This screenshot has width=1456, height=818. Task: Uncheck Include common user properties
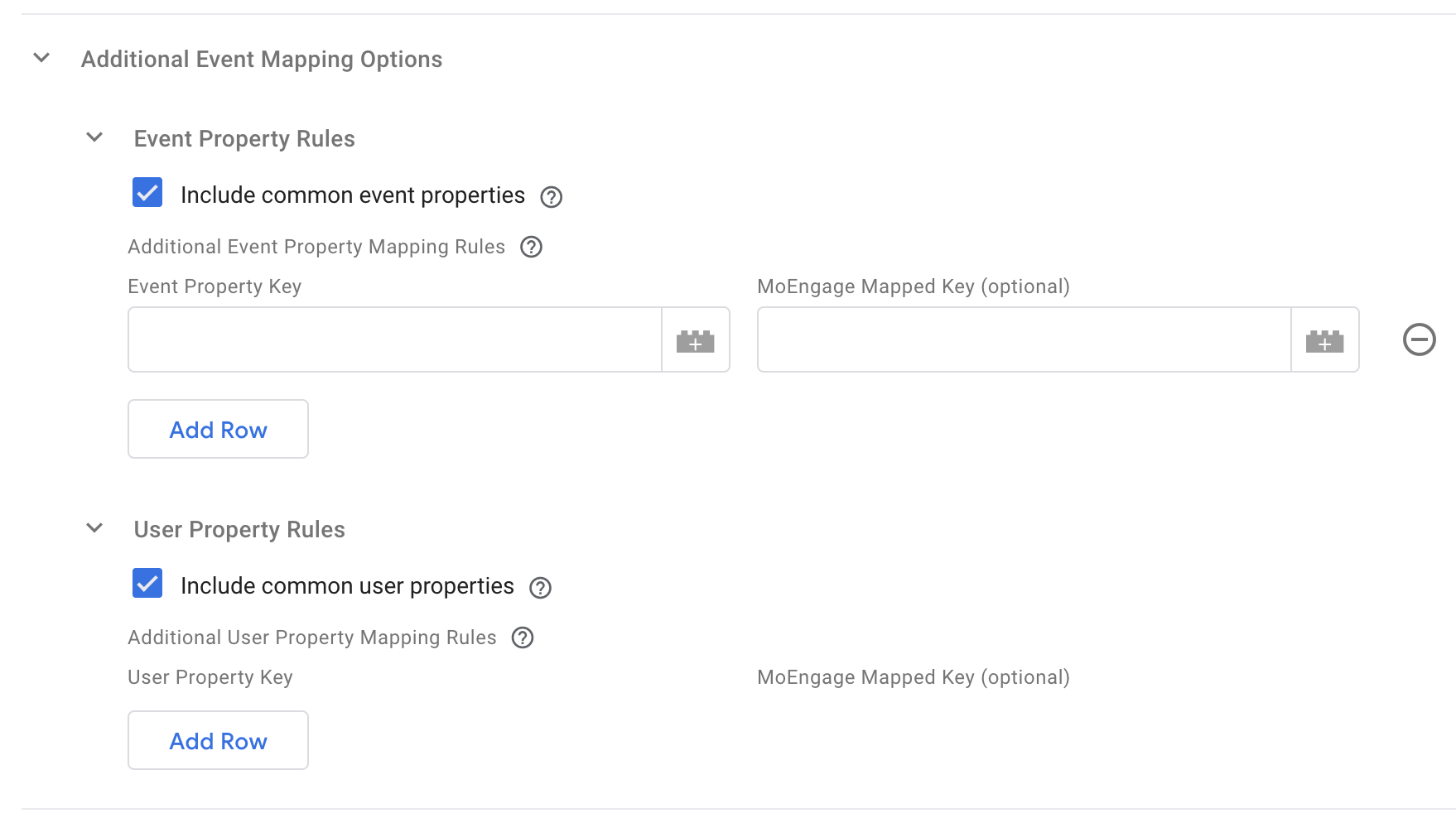[147, 584]
